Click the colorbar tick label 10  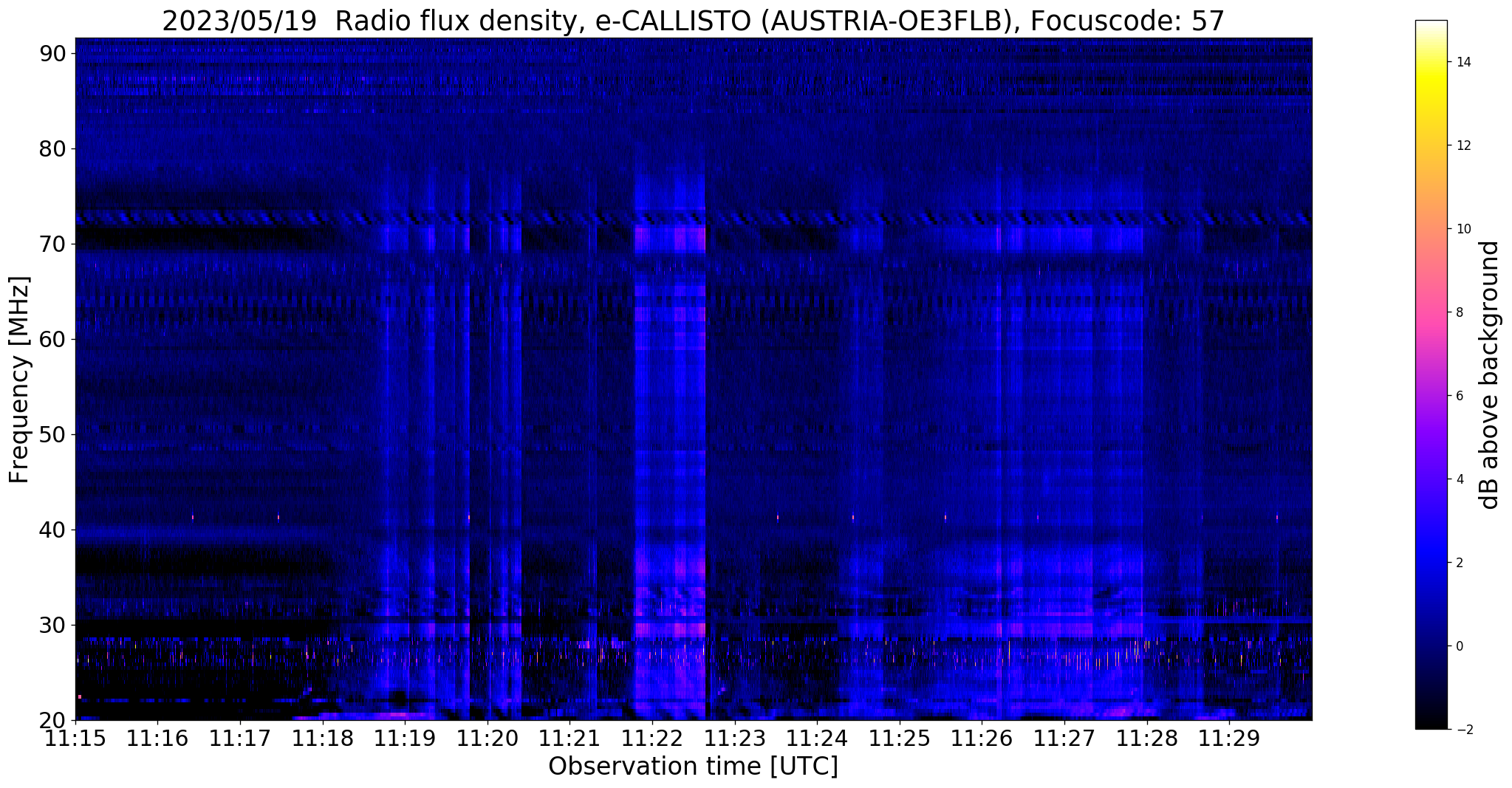[1463, 229]
